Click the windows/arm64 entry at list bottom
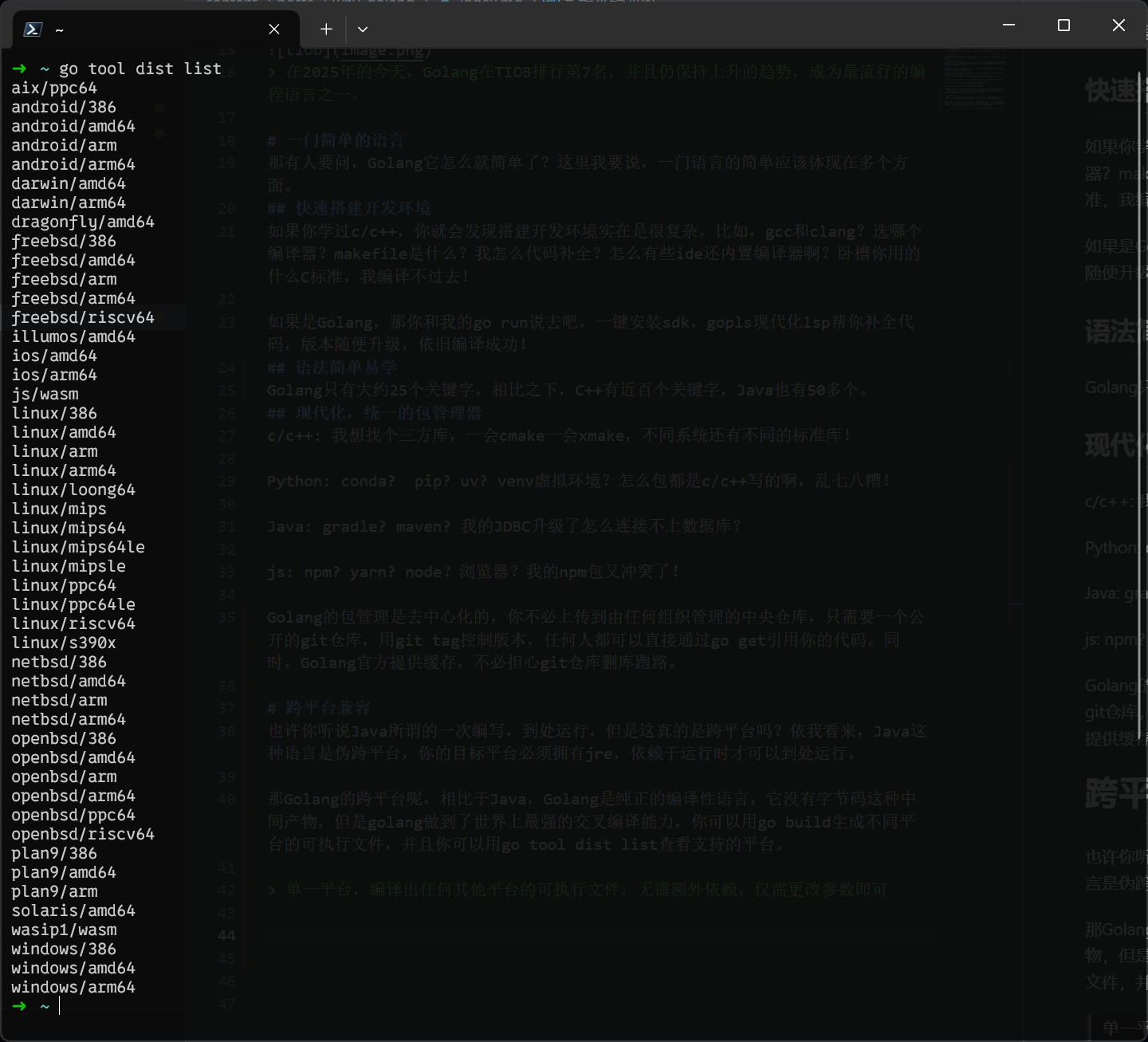This screenshot has width=1148, height=1042. pyautogui.click(x=73, y=987)
